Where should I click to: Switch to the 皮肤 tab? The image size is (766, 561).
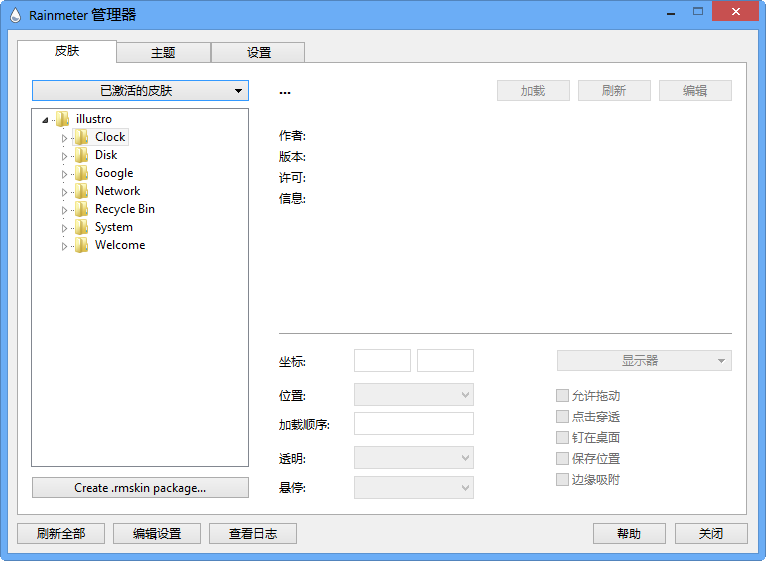pos(67,51)
